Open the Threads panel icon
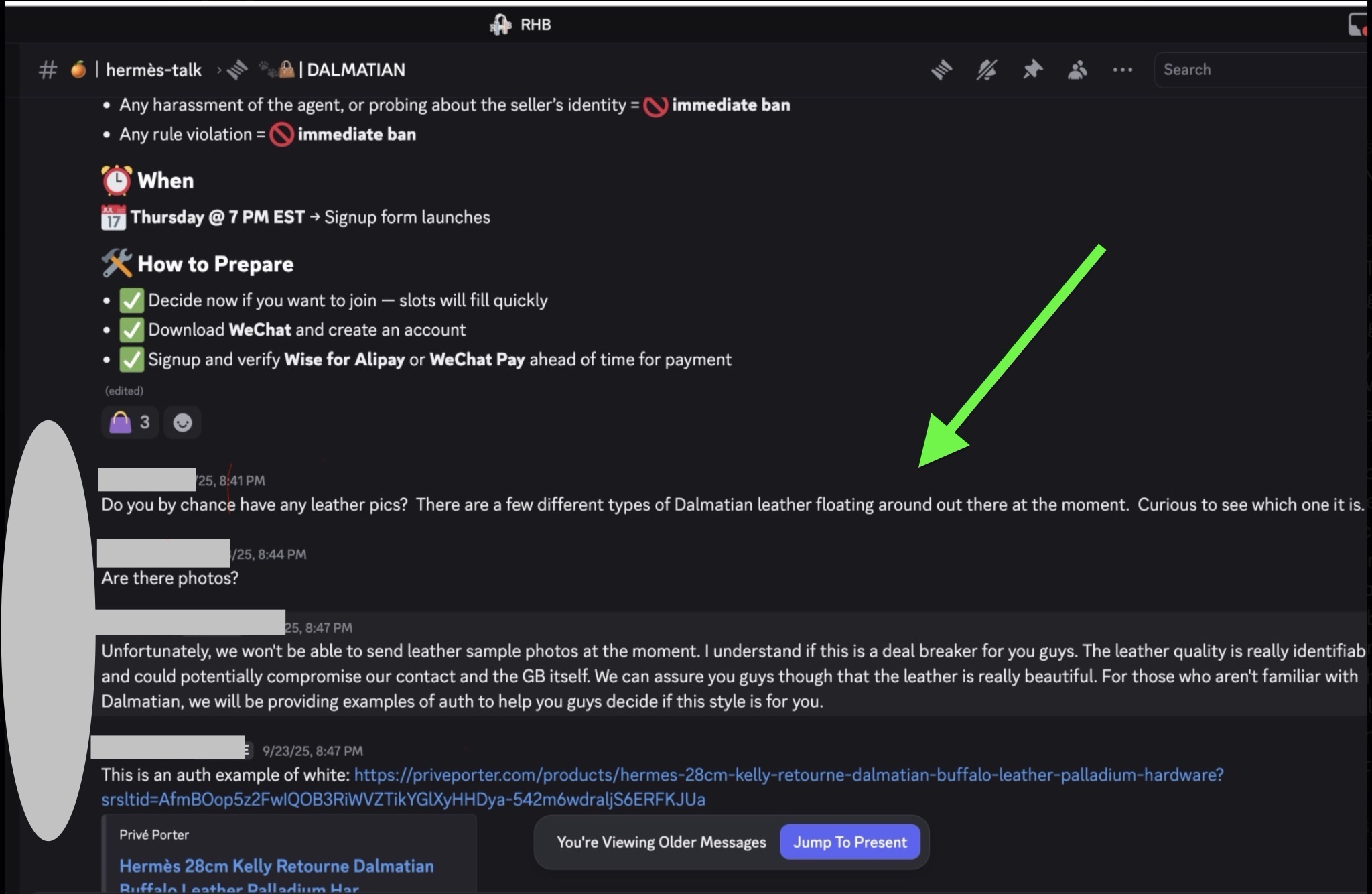This screenshot has height=894, width=1372. [941, 70]
